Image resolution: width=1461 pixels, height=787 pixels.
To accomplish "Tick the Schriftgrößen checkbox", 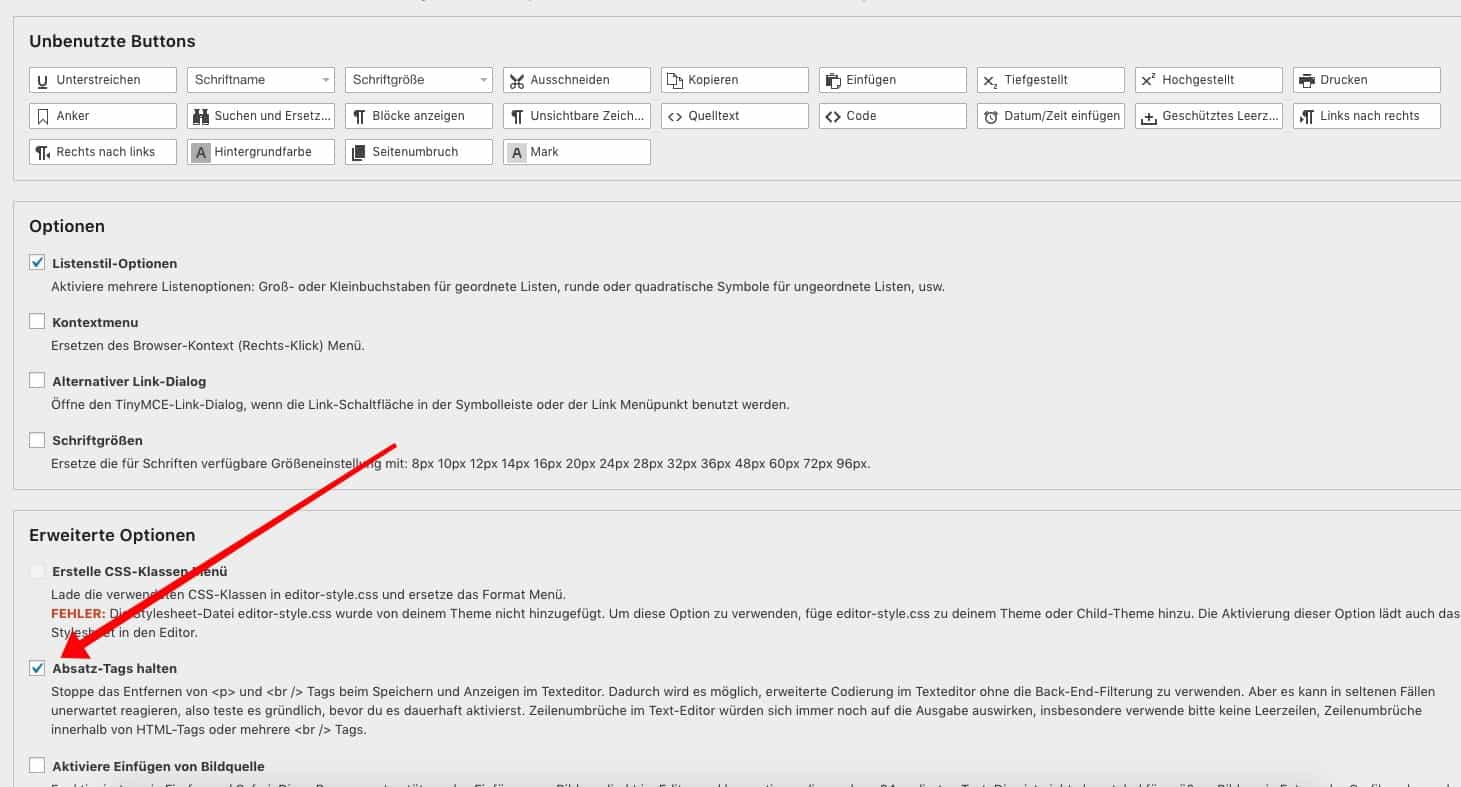I will tap(37, 440).
